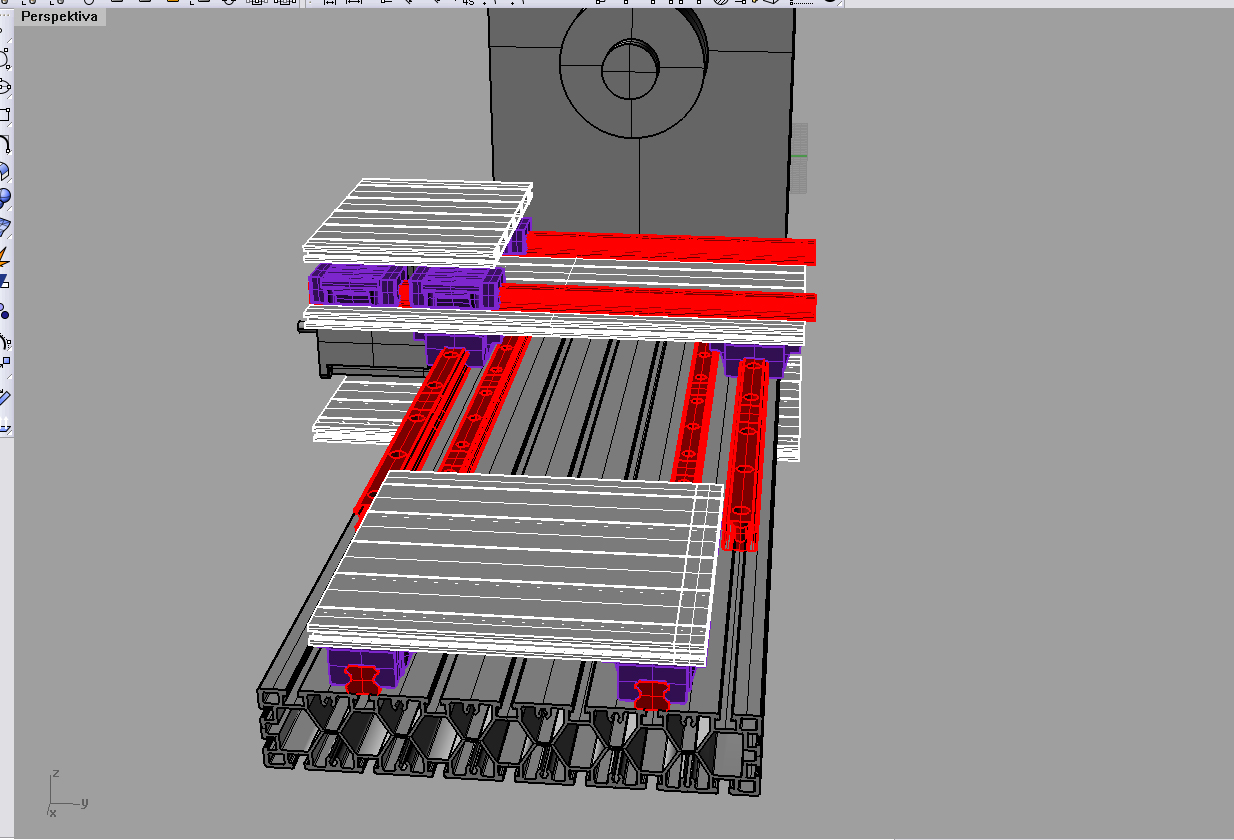Click the circular bore on gray block
The width and height of the screenshot is (1234, 840).
click(630, 70)
